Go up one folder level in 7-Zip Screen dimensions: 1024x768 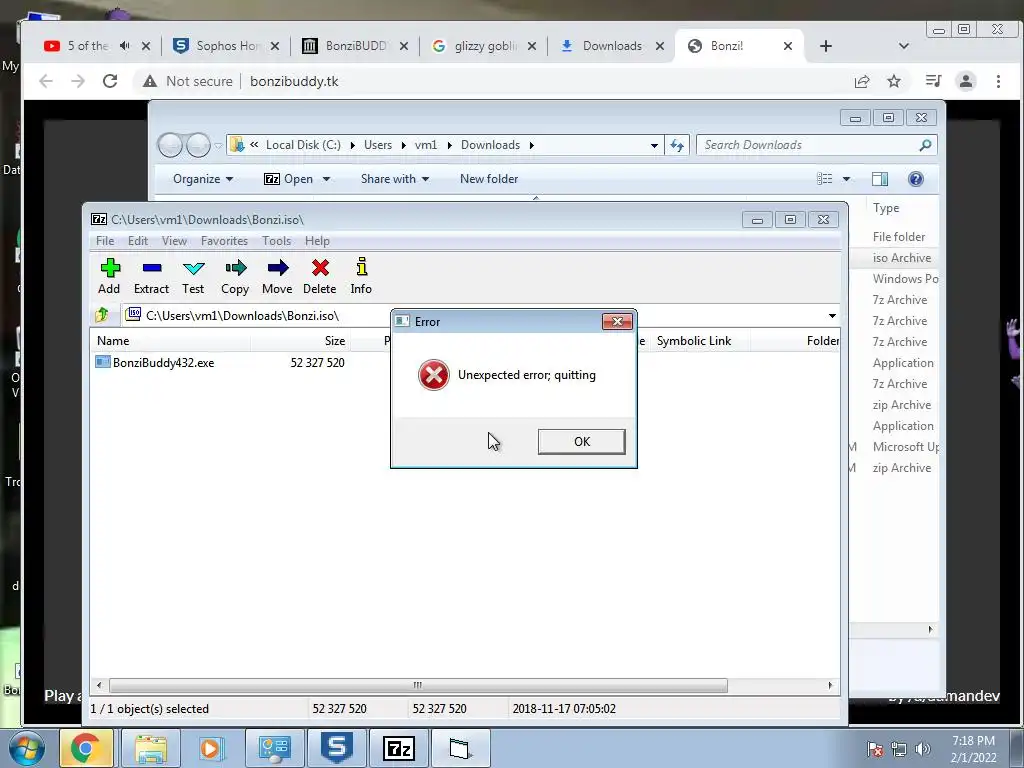point(103,315)
